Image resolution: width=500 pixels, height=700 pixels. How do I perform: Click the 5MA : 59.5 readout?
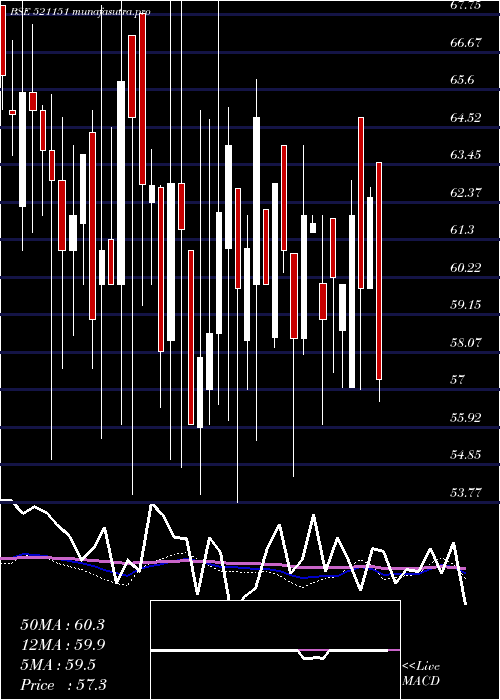(x=58, y=665)
